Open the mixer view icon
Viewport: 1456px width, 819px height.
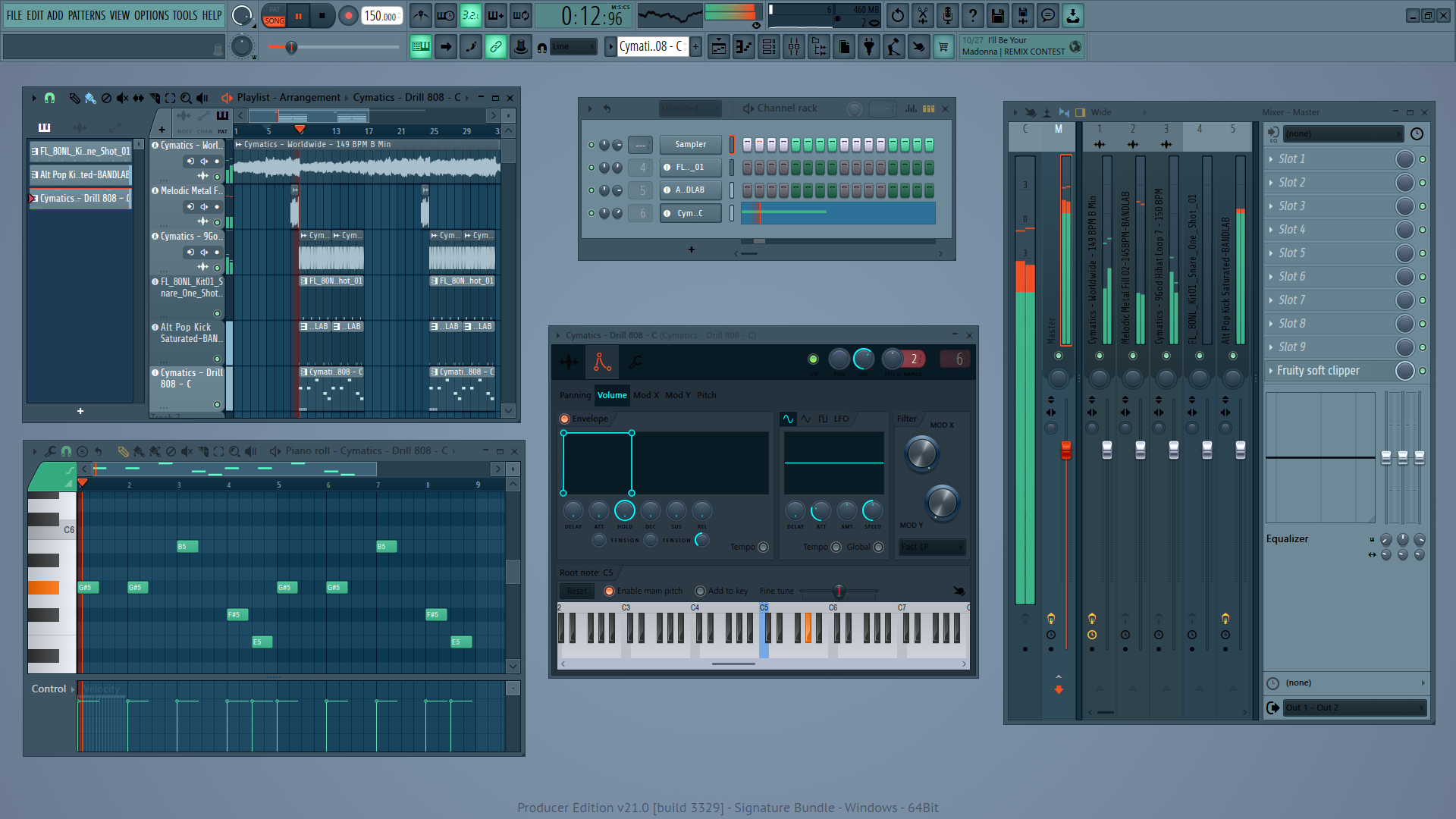[794, 47]
